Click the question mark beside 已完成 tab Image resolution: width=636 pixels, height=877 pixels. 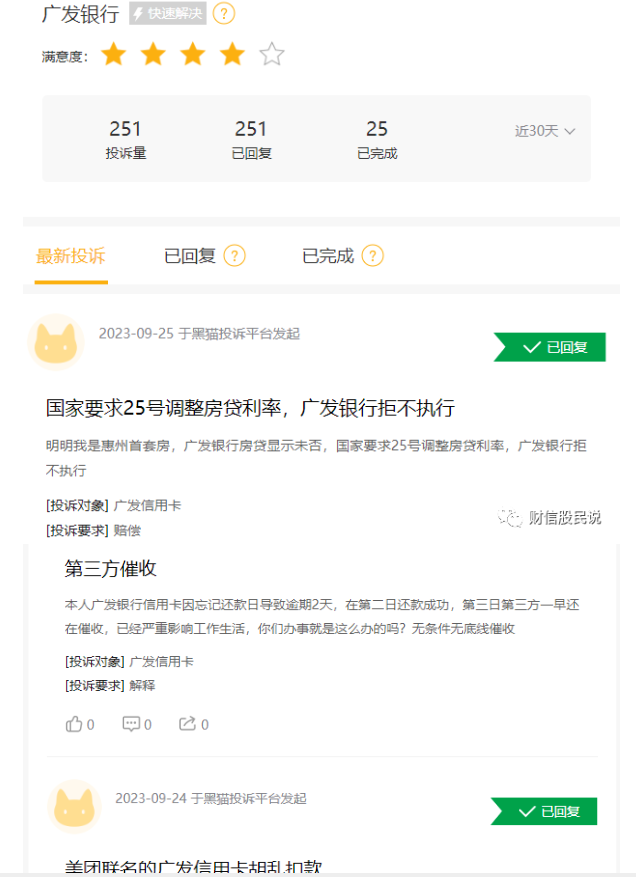[373, 256]
